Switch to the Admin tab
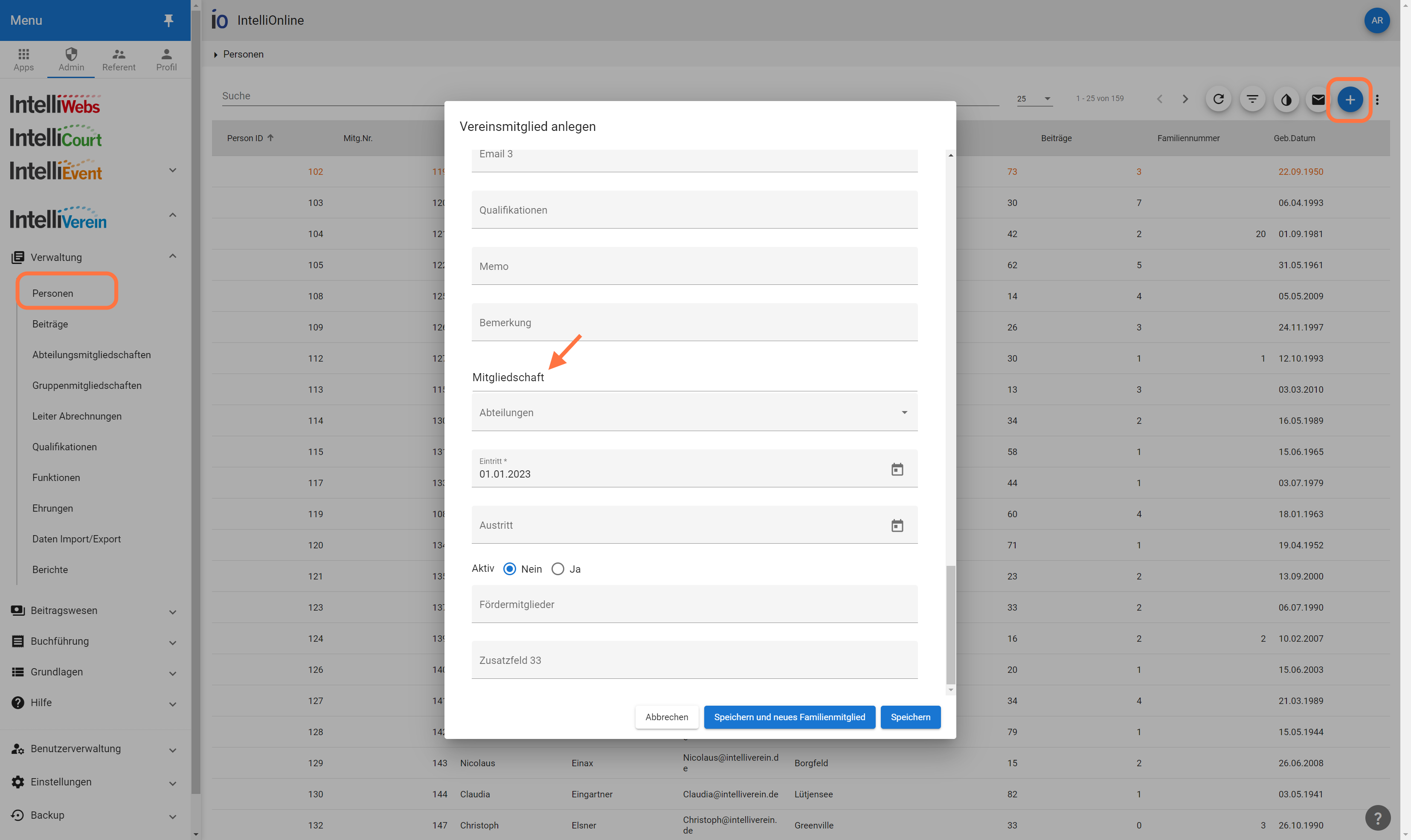The image size is (1411, 840). [x=71, y=59]
